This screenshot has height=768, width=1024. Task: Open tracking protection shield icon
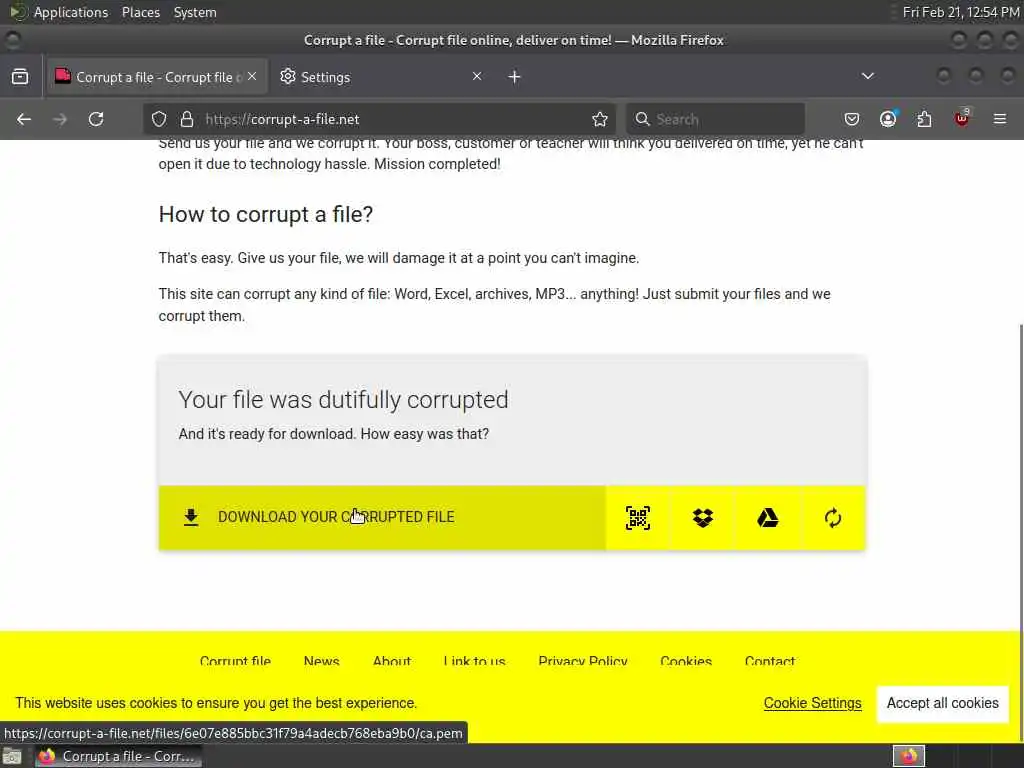[159, 119]
